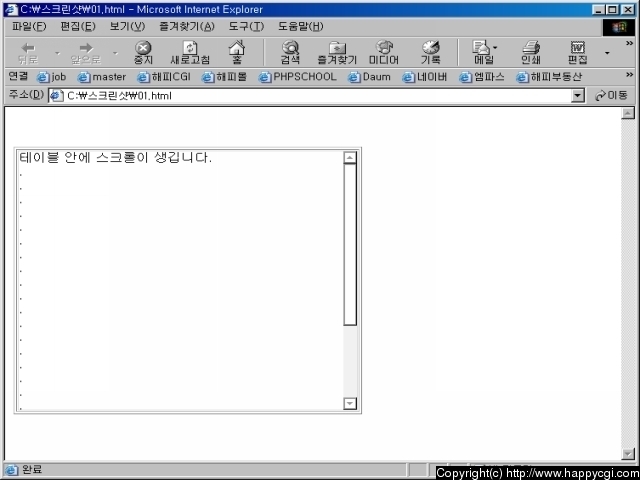The width and height of the screenshot is (640, 480).
Task: Open the 네이버 link shortcut
Action: pos(424,77)
